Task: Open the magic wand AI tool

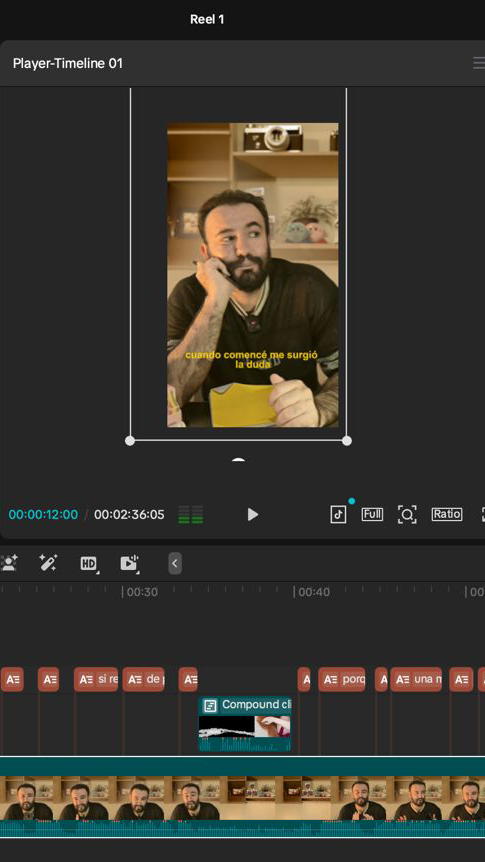Action: click(x=48, y=563)
